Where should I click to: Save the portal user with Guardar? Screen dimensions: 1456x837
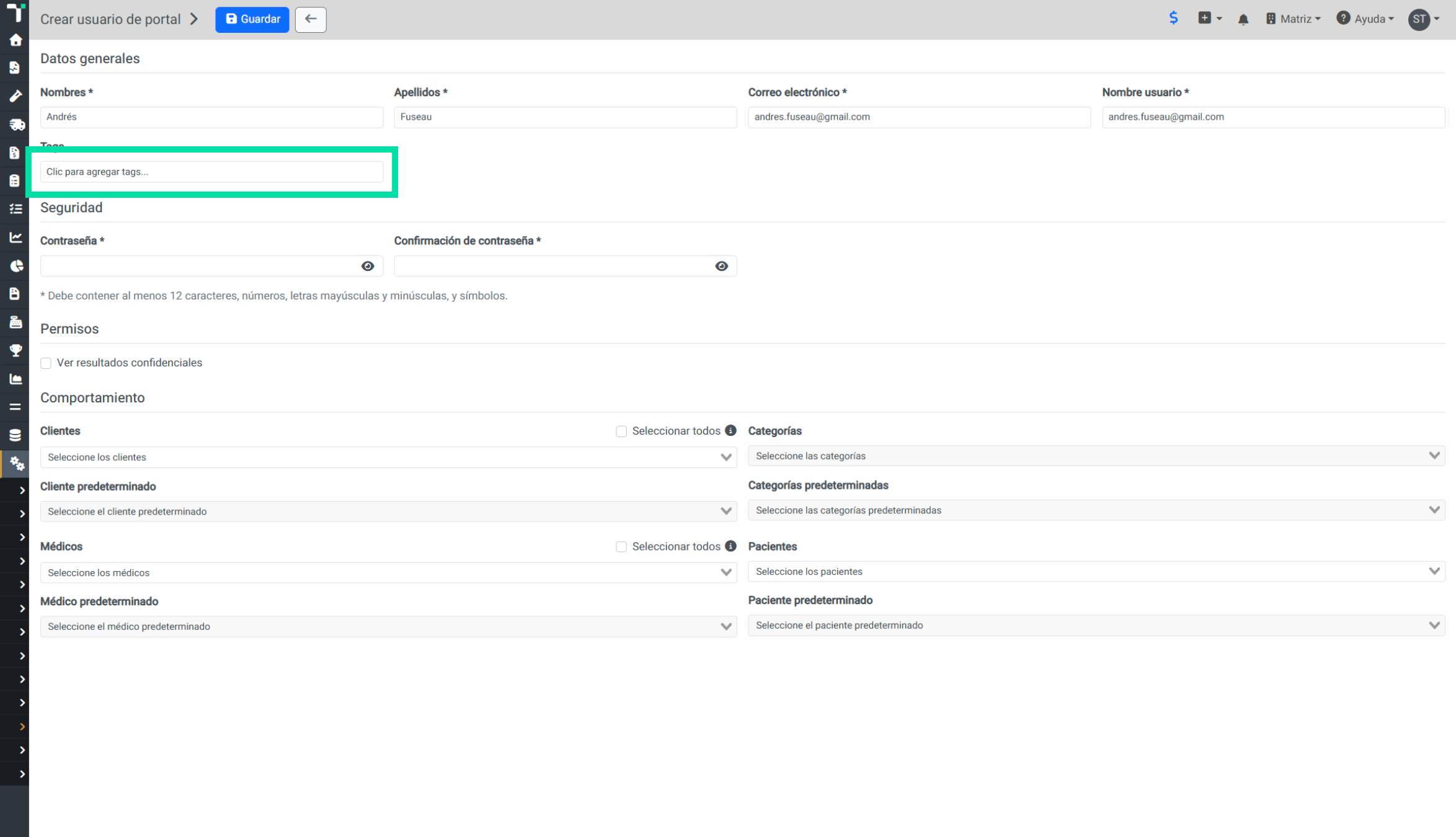point(252,19)
